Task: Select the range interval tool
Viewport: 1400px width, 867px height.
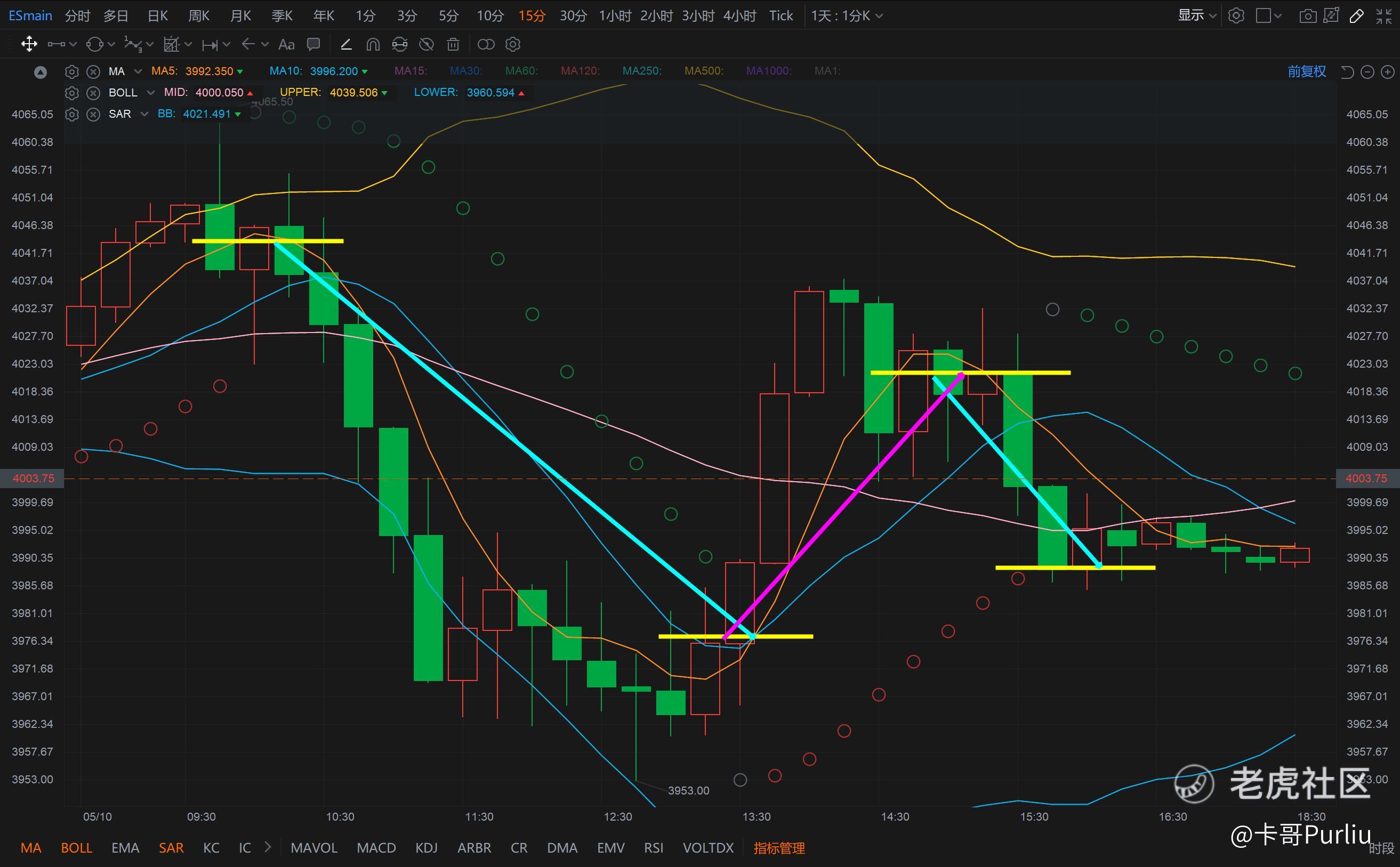Action: [210, 44]
